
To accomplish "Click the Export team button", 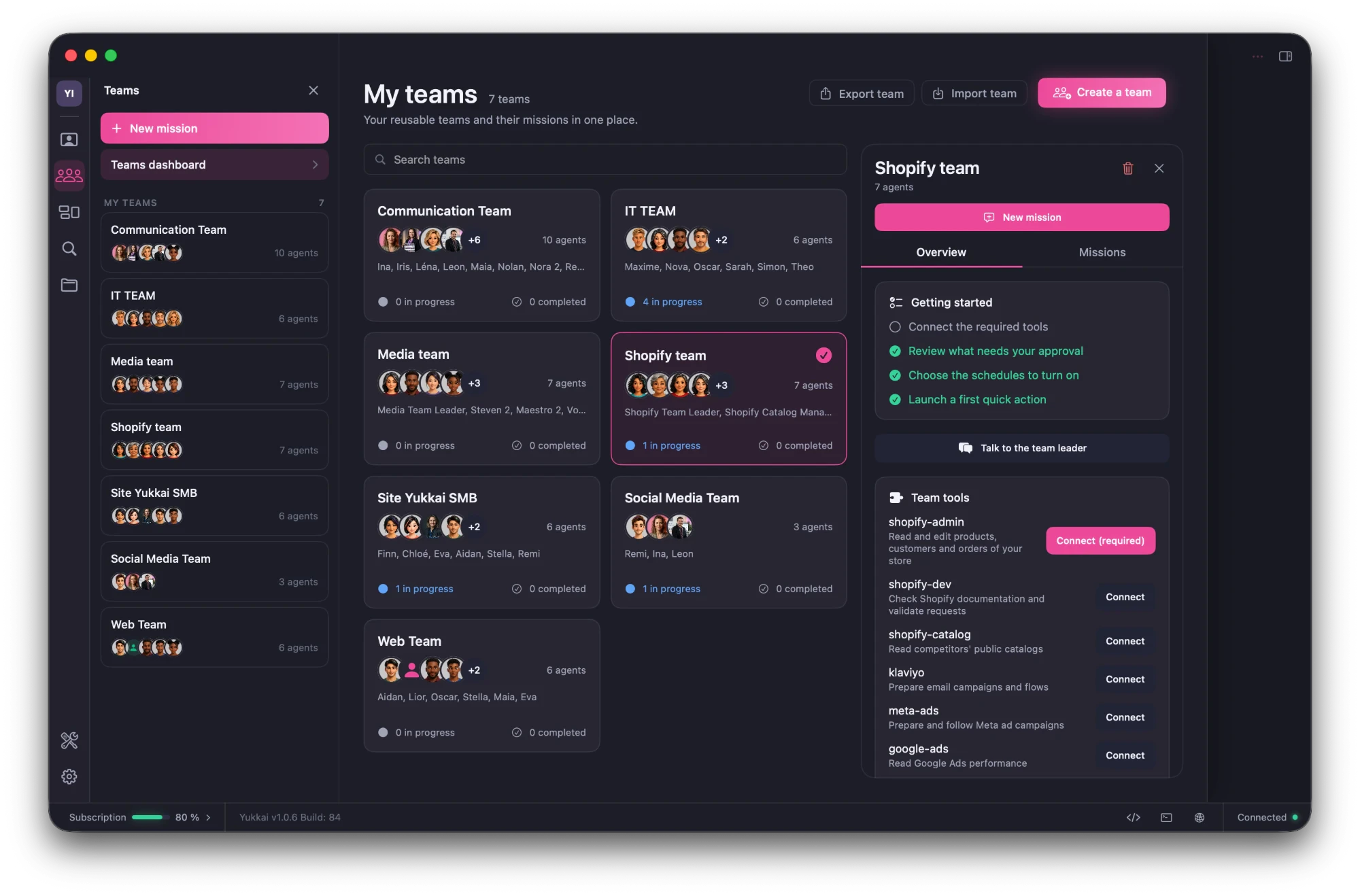I will tap(862, 93).
